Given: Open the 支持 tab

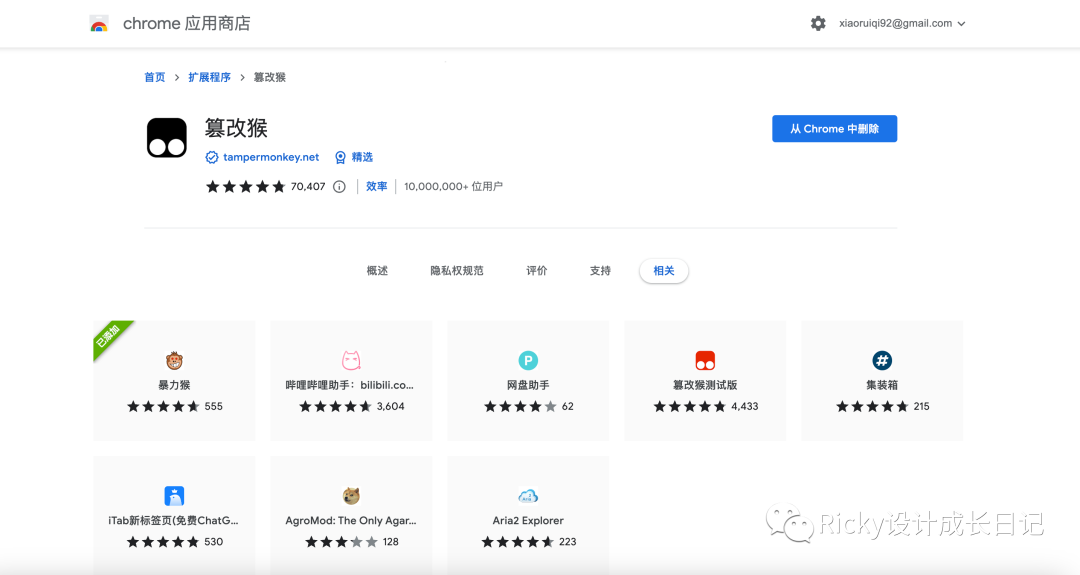Looking at the screenshot, I should [x=600, y=271].
